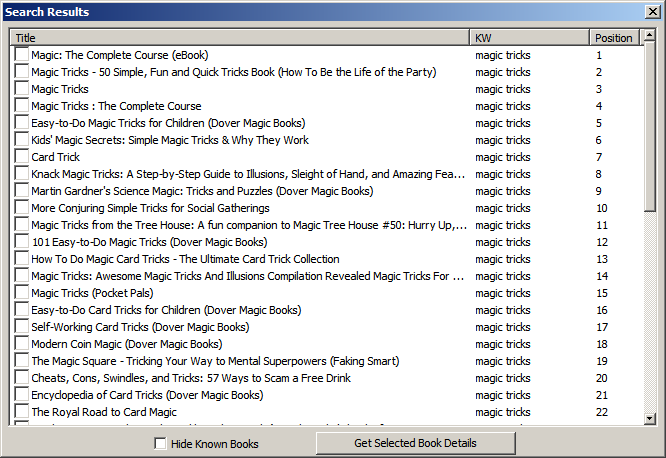
Task: Sort by the Position column header
Action: 614,38
